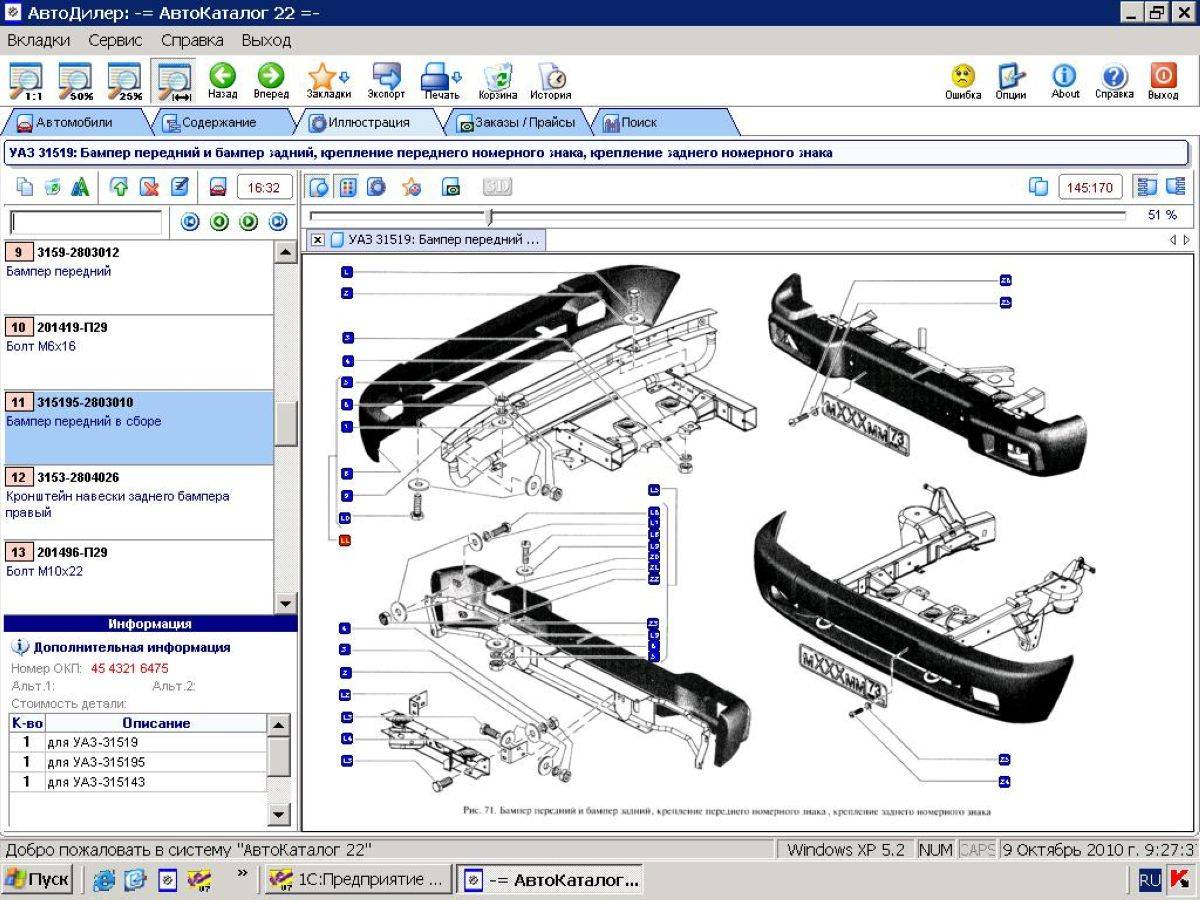Screen dimensions: 1200x900
Task: Toggle the 3D view button
Action: click(497, 187)
